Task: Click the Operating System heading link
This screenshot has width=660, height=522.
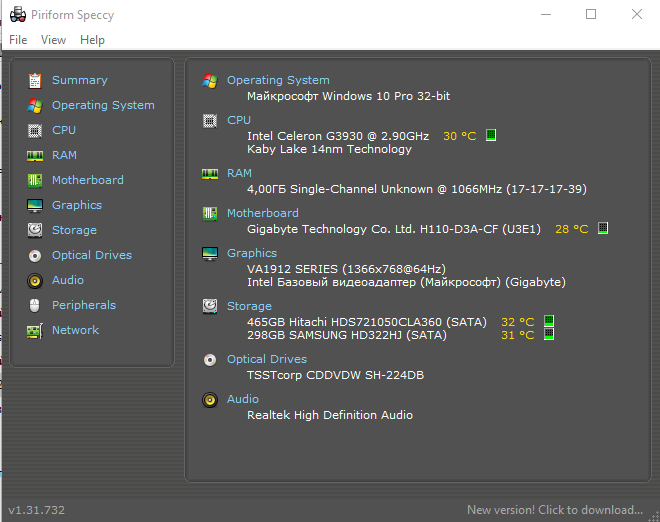Action: [x=278, y=80]
